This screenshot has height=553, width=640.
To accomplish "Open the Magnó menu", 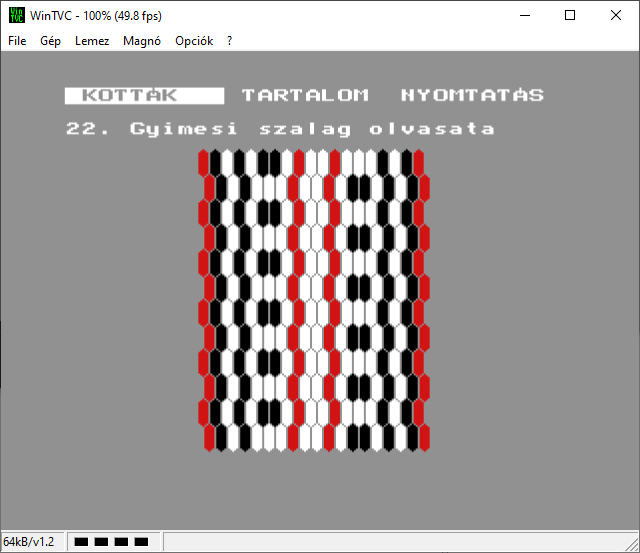I will click(x=142, y=41).
